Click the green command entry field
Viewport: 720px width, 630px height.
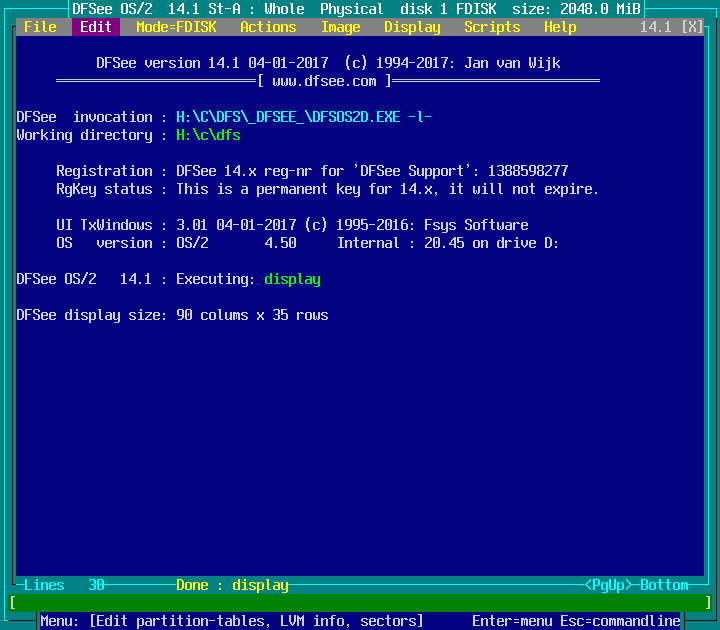click(360, 602)
